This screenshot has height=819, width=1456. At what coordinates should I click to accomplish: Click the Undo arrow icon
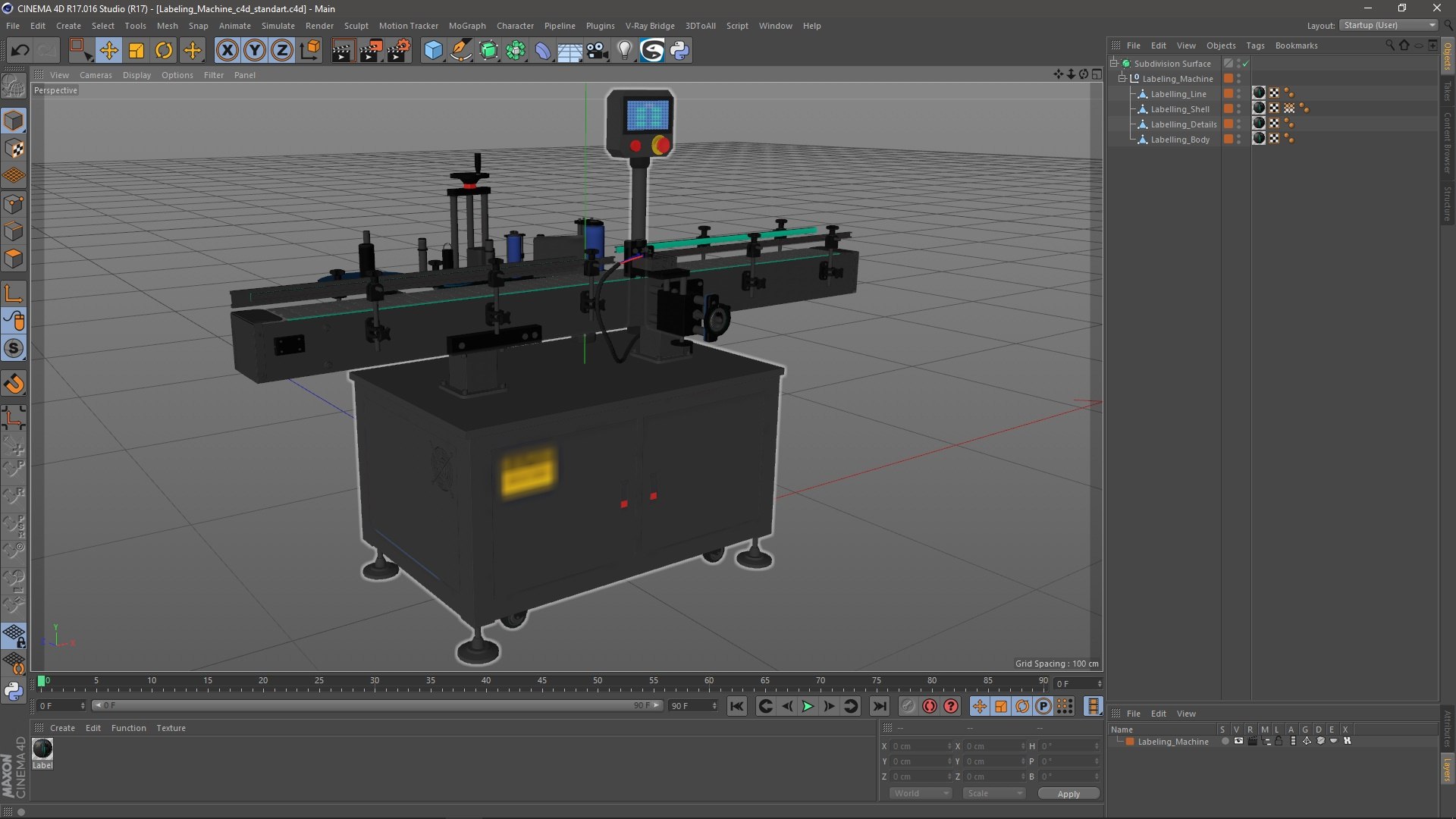[x=20, y=51]
